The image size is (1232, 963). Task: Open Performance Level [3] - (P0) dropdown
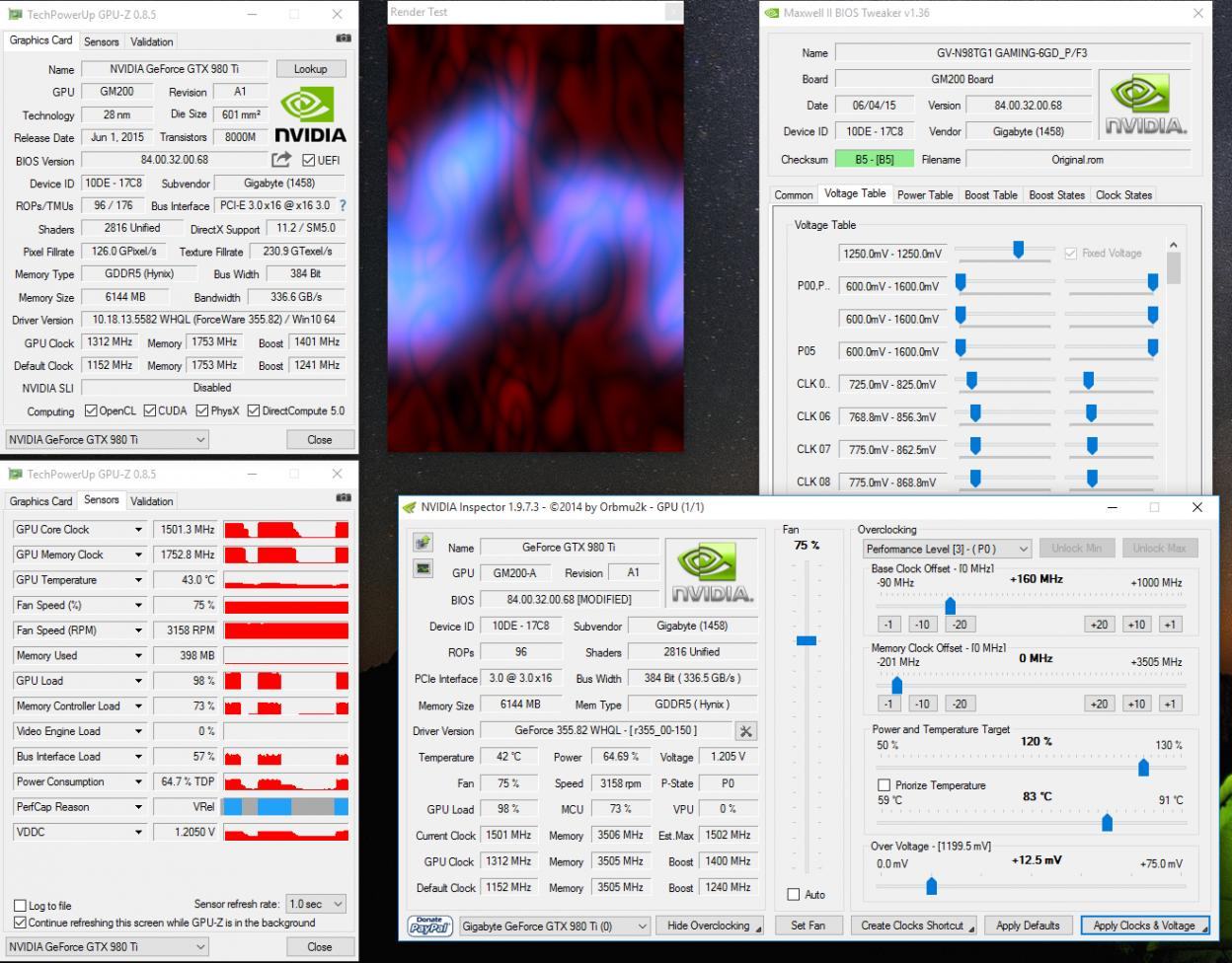point(948,549)
